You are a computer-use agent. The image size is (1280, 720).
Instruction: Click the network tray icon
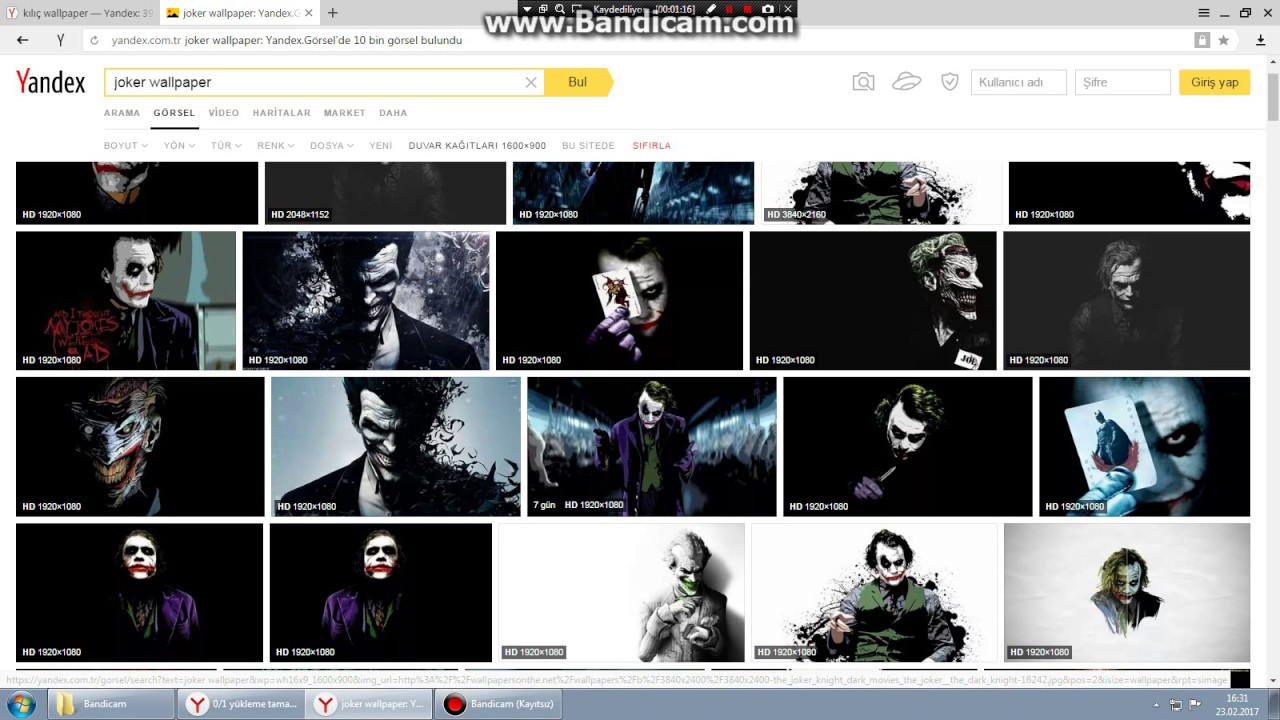1176,704
